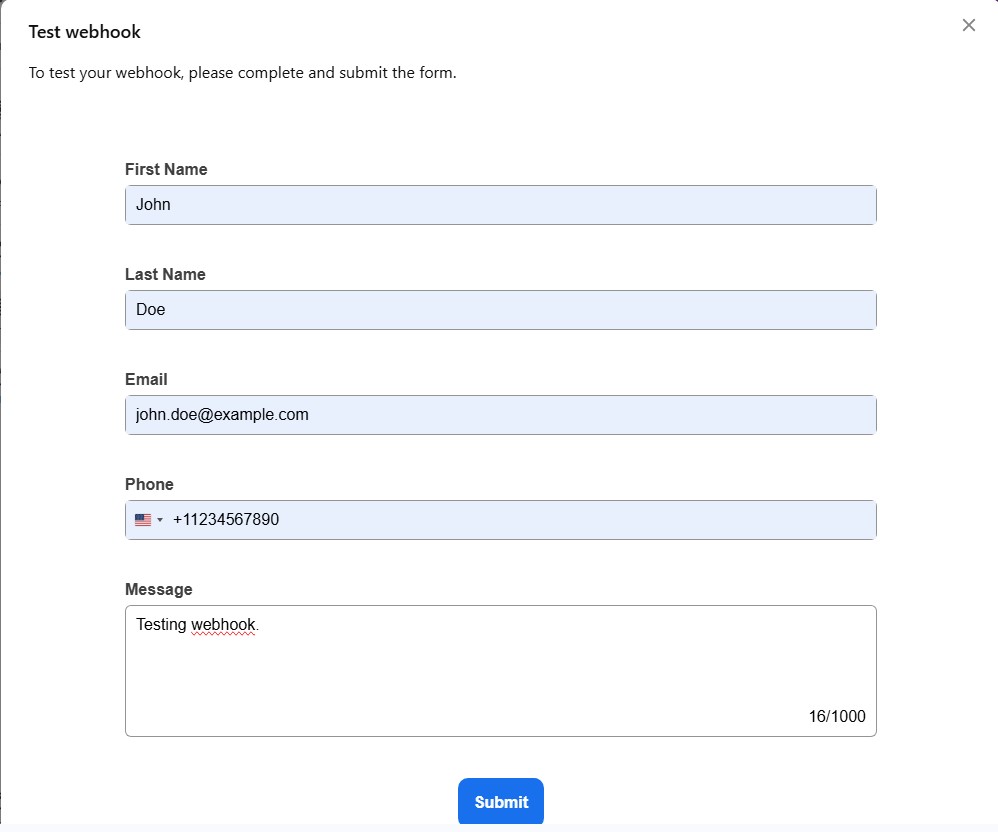The width and height of the screenshot is (998, 832).
Task: Click the form instruction text about completing the form
Action: [x=242, y=73]
